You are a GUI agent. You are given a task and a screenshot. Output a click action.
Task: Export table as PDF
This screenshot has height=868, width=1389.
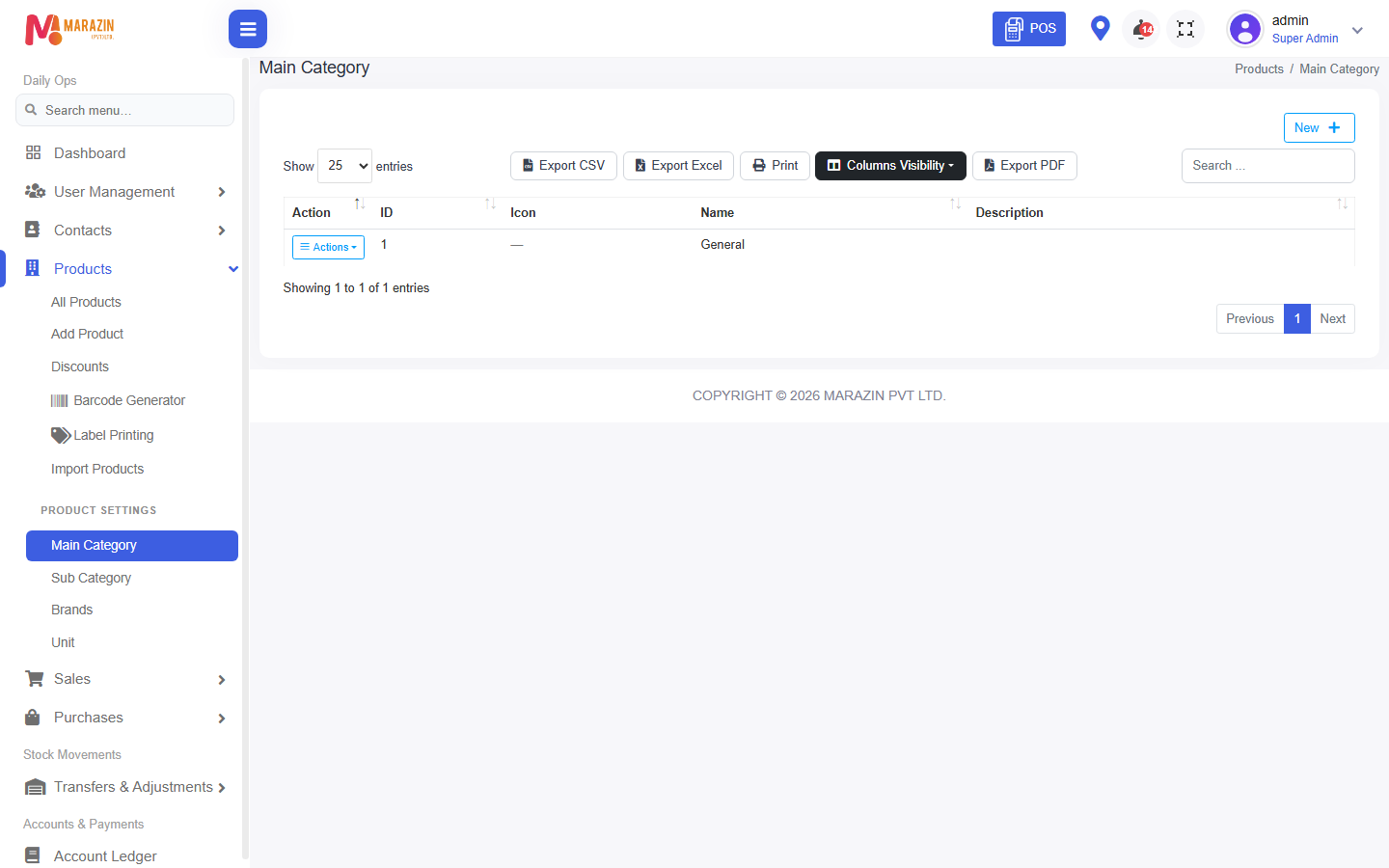1024,166
